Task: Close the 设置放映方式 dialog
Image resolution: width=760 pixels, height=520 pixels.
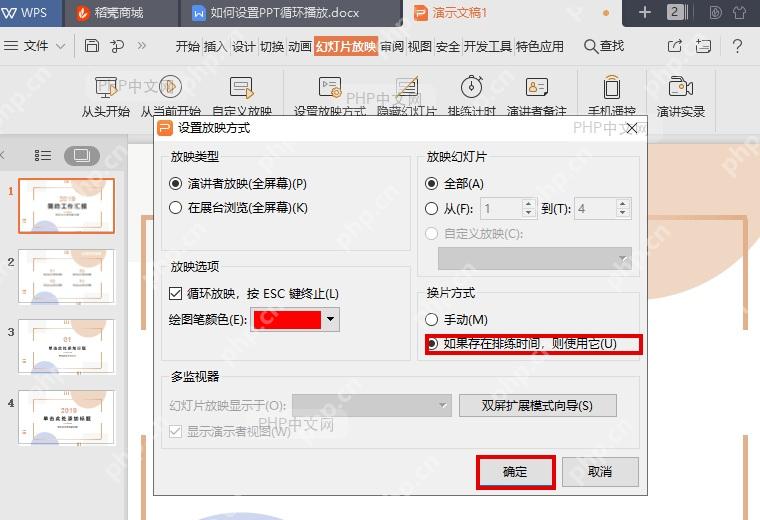Action: (632, 128)
